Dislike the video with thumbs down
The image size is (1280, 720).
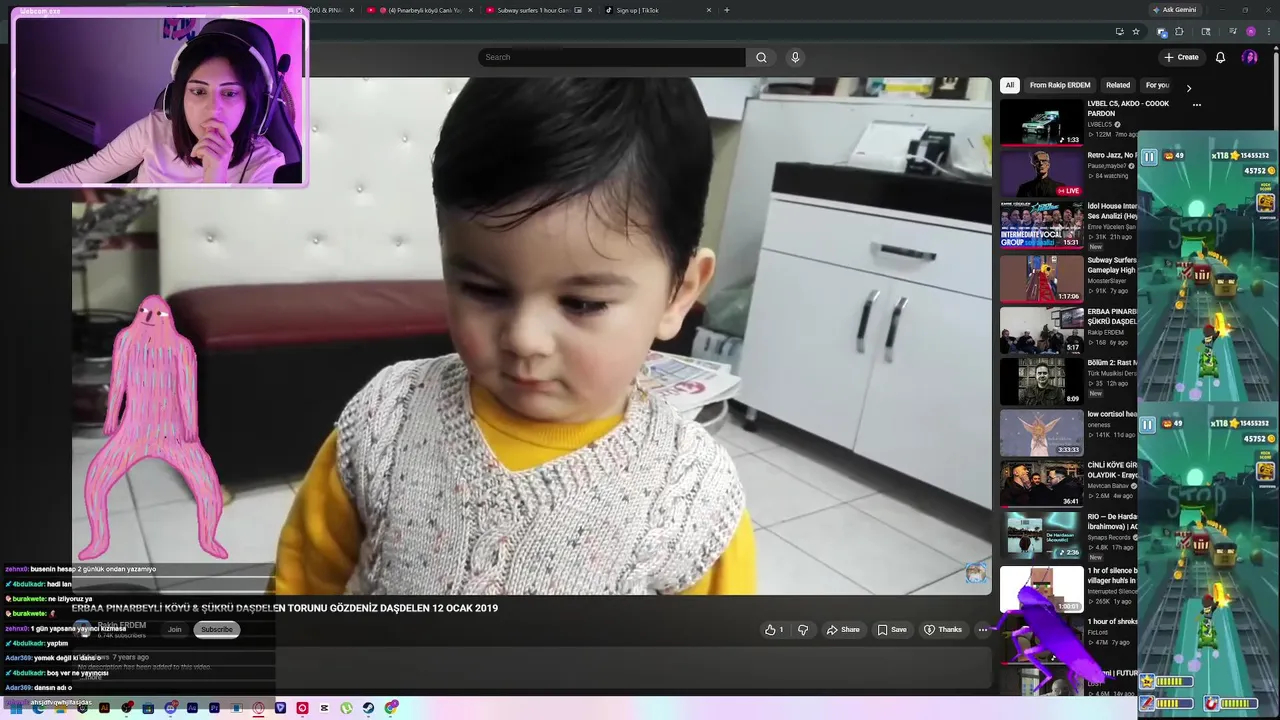point(803,630)
